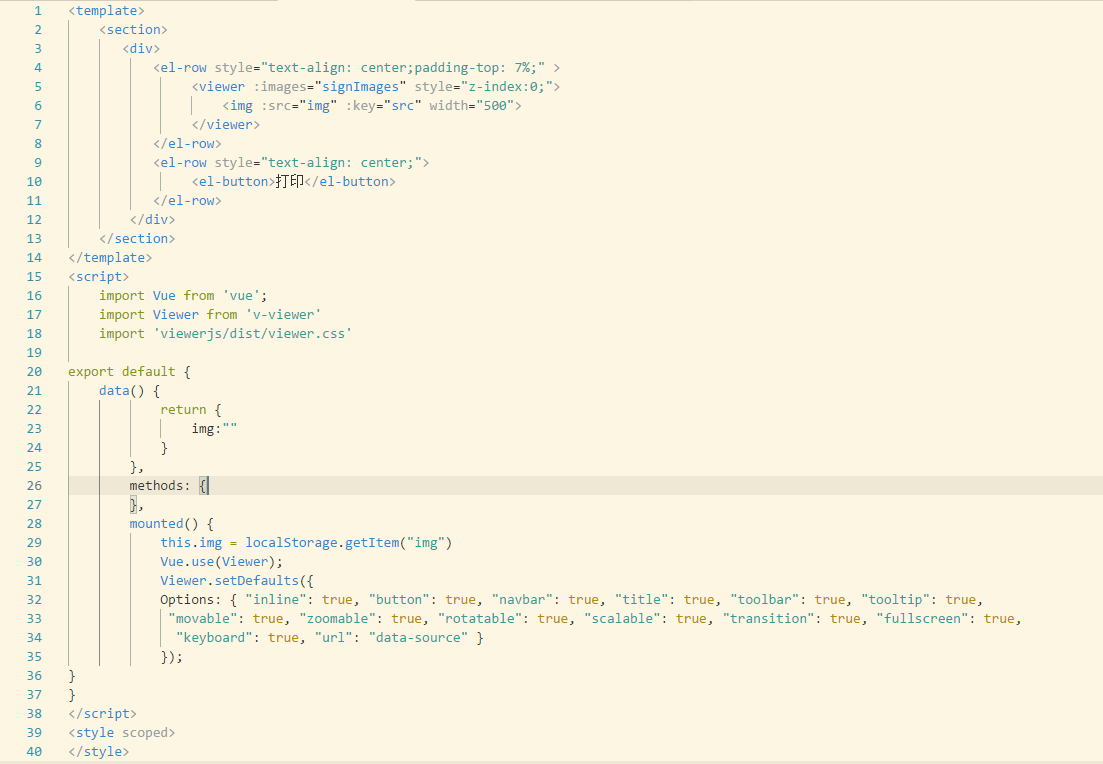
Task: Click the localStorage identifier
Action: click(x=291, y=542)
